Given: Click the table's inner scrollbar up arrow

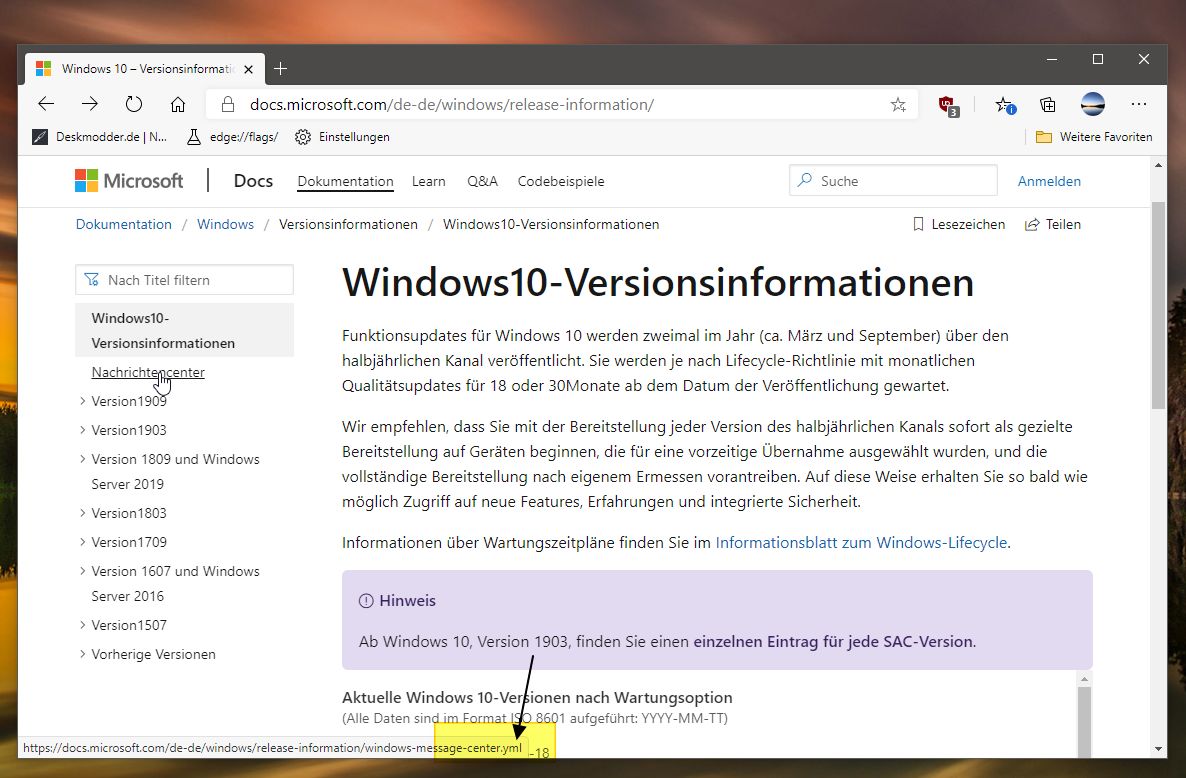Looking at the screenshot, I should [1085, 680].
